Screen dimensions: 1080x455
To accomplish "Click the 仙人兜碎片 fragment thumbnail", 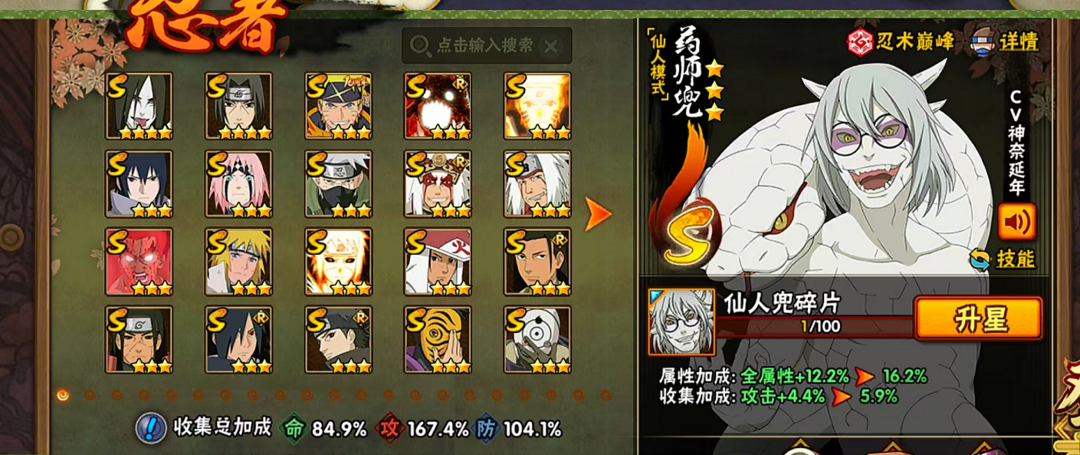I will click(x=681, y=321).
